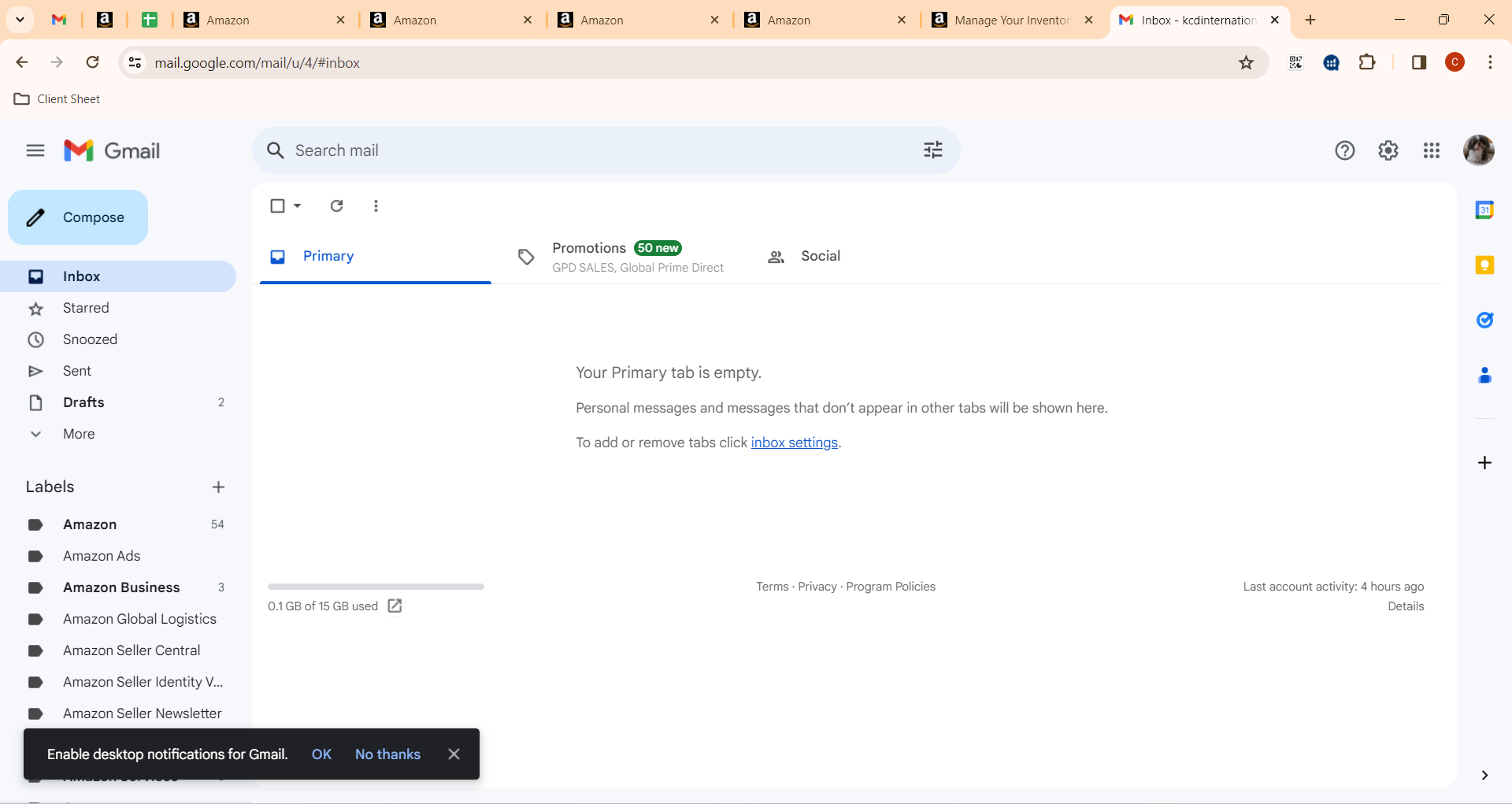1512x804 pixels.
Task: Get add-ons plus icon in side panel
Action: [1484, 463]
